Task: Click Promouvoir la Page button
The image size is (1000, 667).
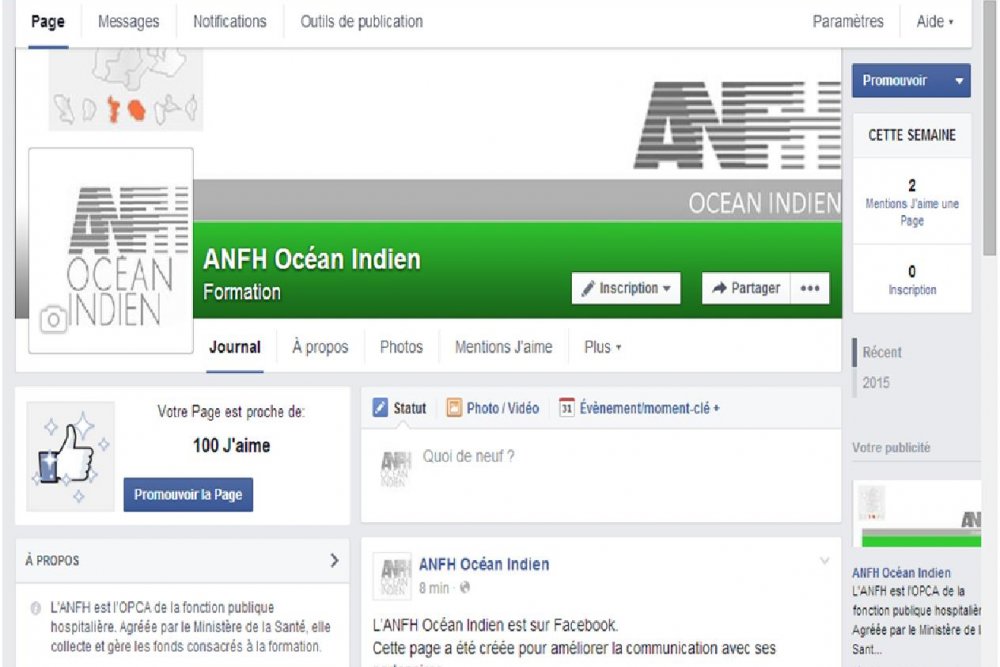Action: point(188,495)
